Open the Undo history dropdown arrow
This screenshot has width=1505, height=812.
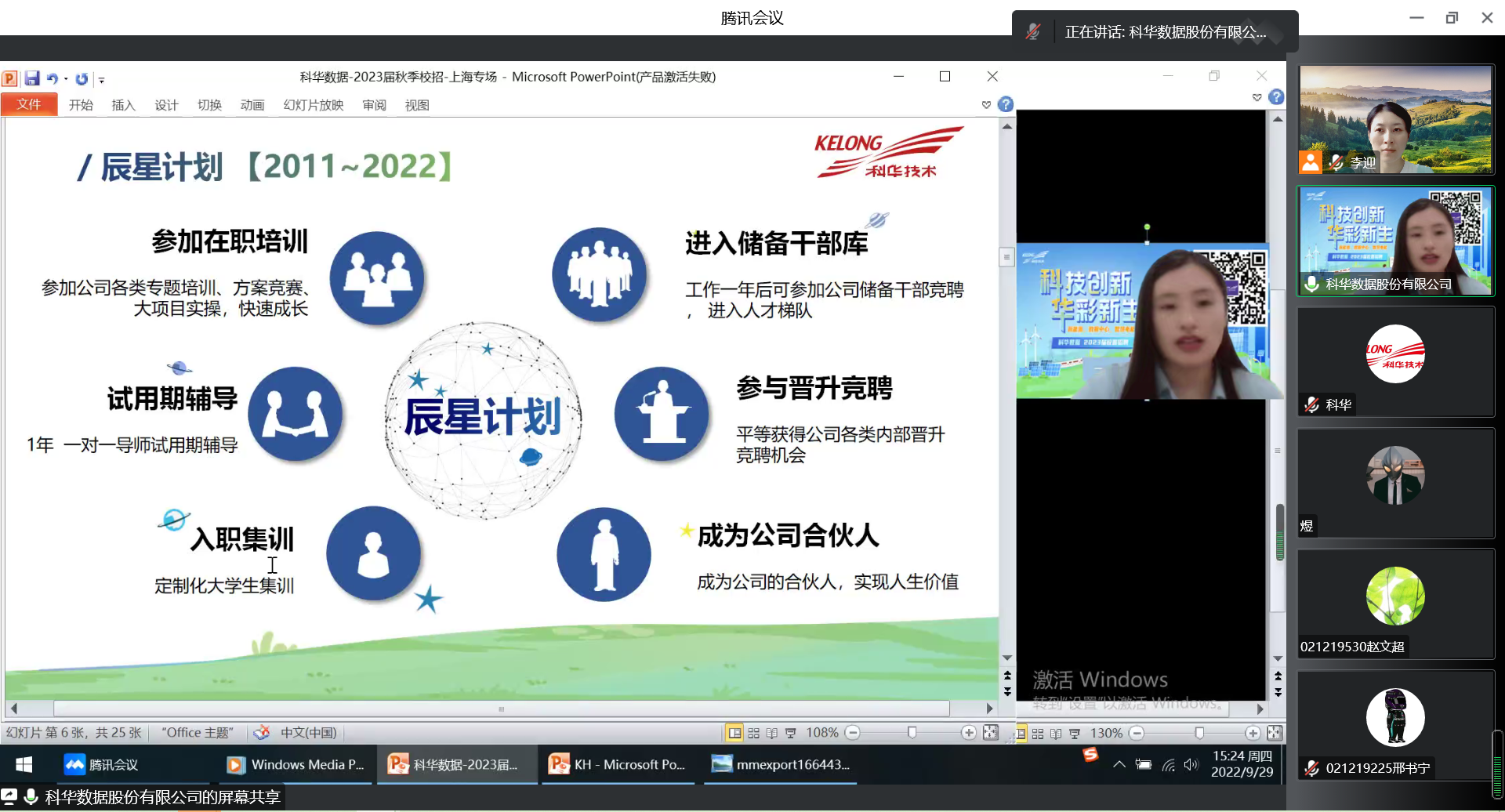coord(66,78)
